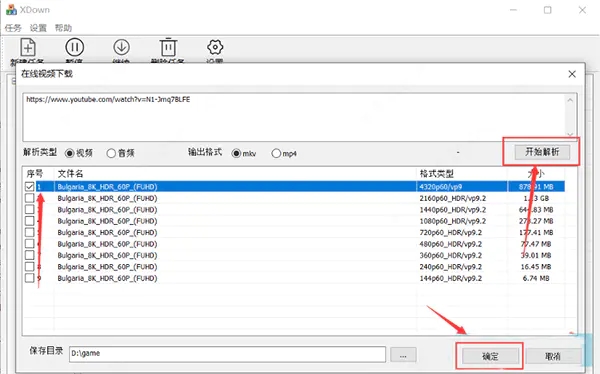Click the 4320p60/vp9 format cell
Image resolution: width=600 pixels, height=374 pixels.
(x=441, y=187)
